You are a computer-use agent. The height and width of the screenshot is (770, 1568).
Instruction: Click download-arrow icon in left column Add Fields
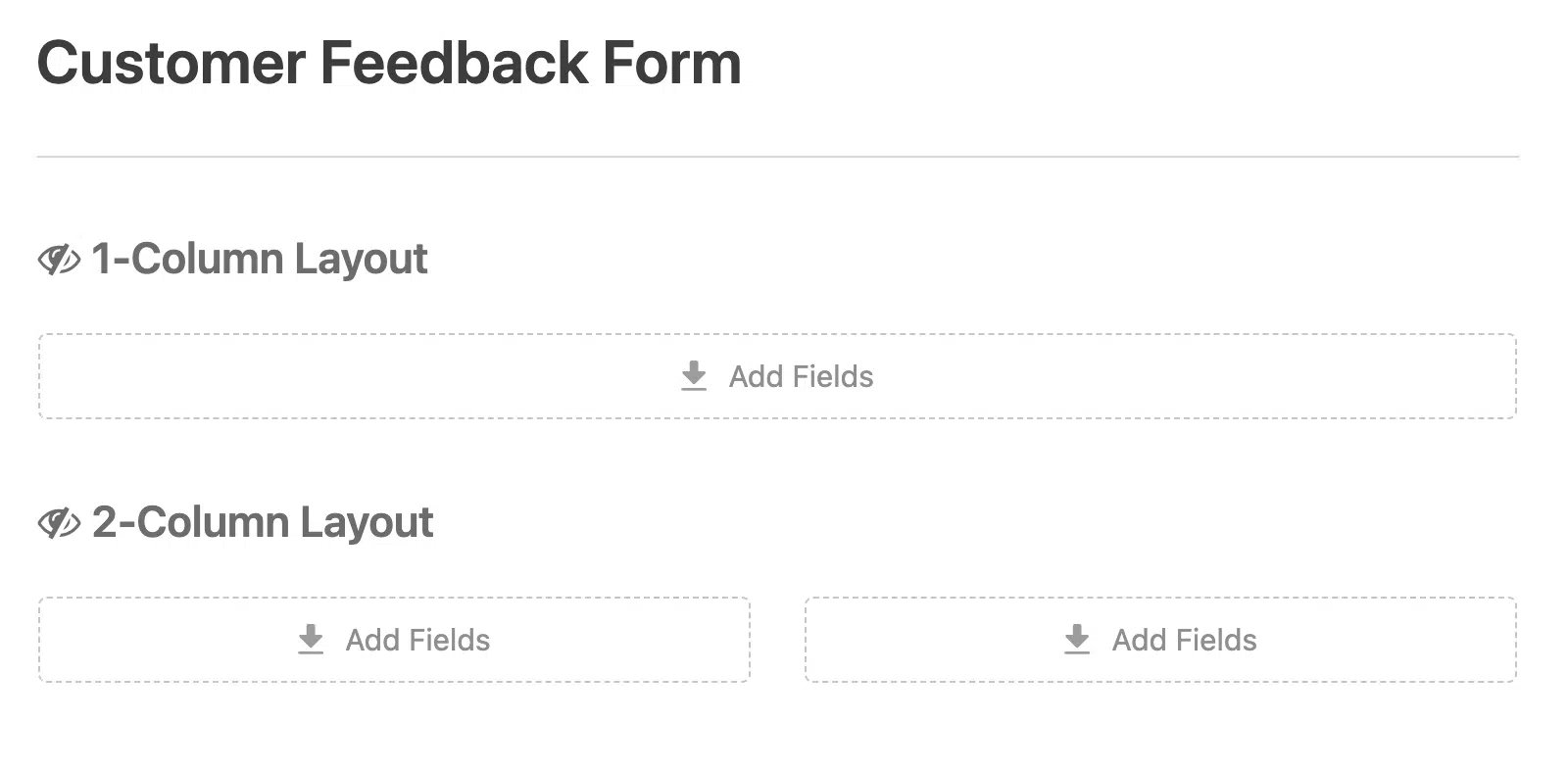[x=311, y=640]
